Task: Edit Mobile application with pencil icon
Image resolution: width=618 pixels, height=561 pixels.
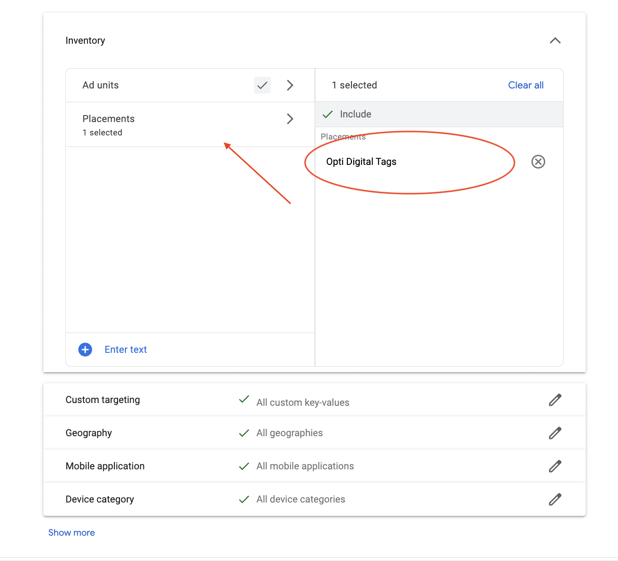Action: pyautogui.click(x=555, y=466)
